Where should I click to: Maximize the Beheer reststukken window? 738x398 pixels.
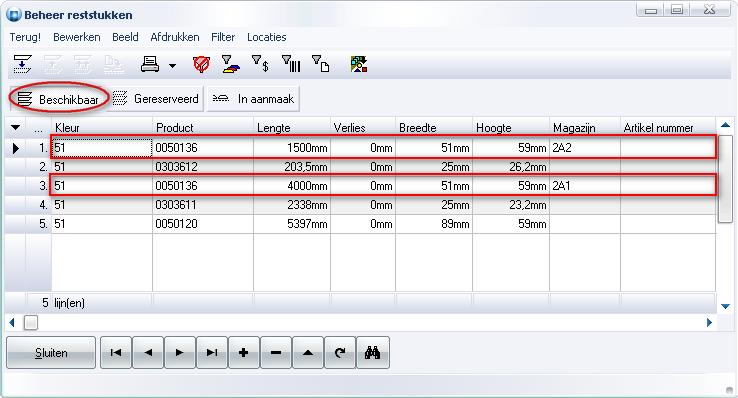coord(677,9)
